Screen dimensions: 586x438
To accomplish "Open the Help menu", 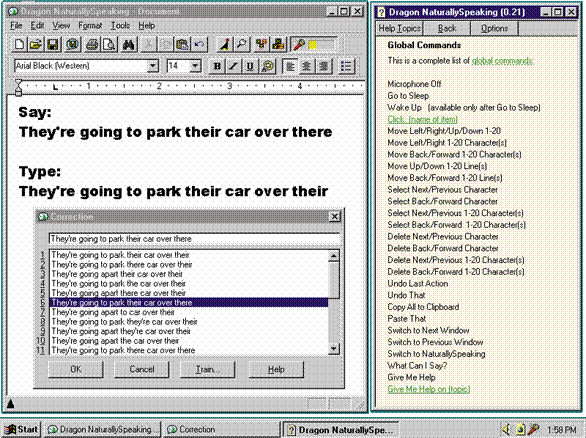I will [x=146, y=25].
